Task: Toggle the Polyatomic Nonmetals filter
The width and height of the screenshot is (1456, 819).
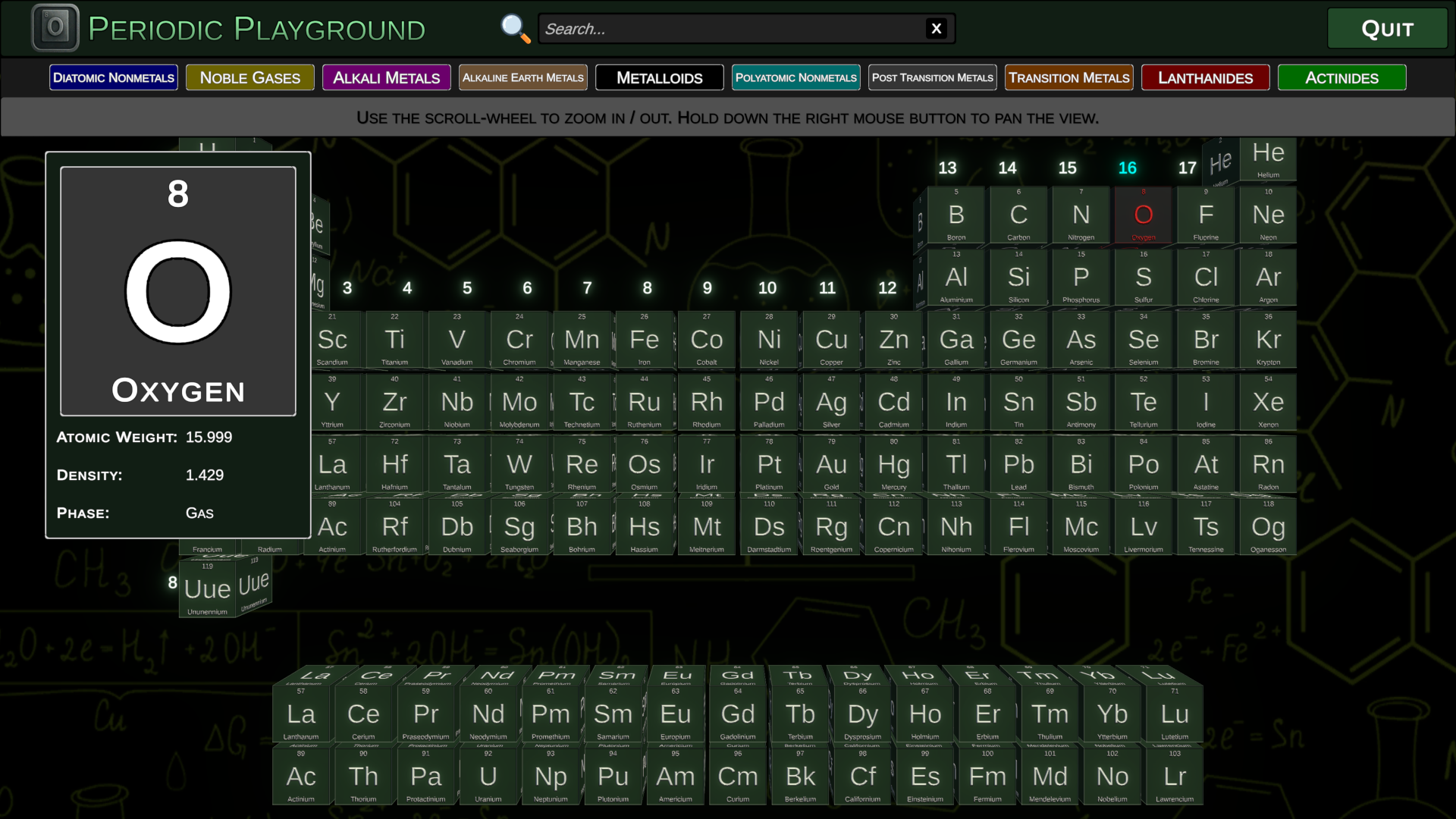Action: click(x=796, y=77)
